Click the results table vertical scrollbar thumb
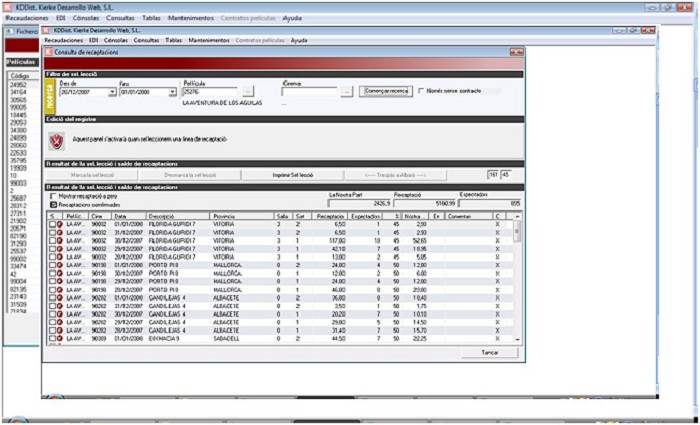The height and width of the screenshot is (425, 700). (517, 231)
